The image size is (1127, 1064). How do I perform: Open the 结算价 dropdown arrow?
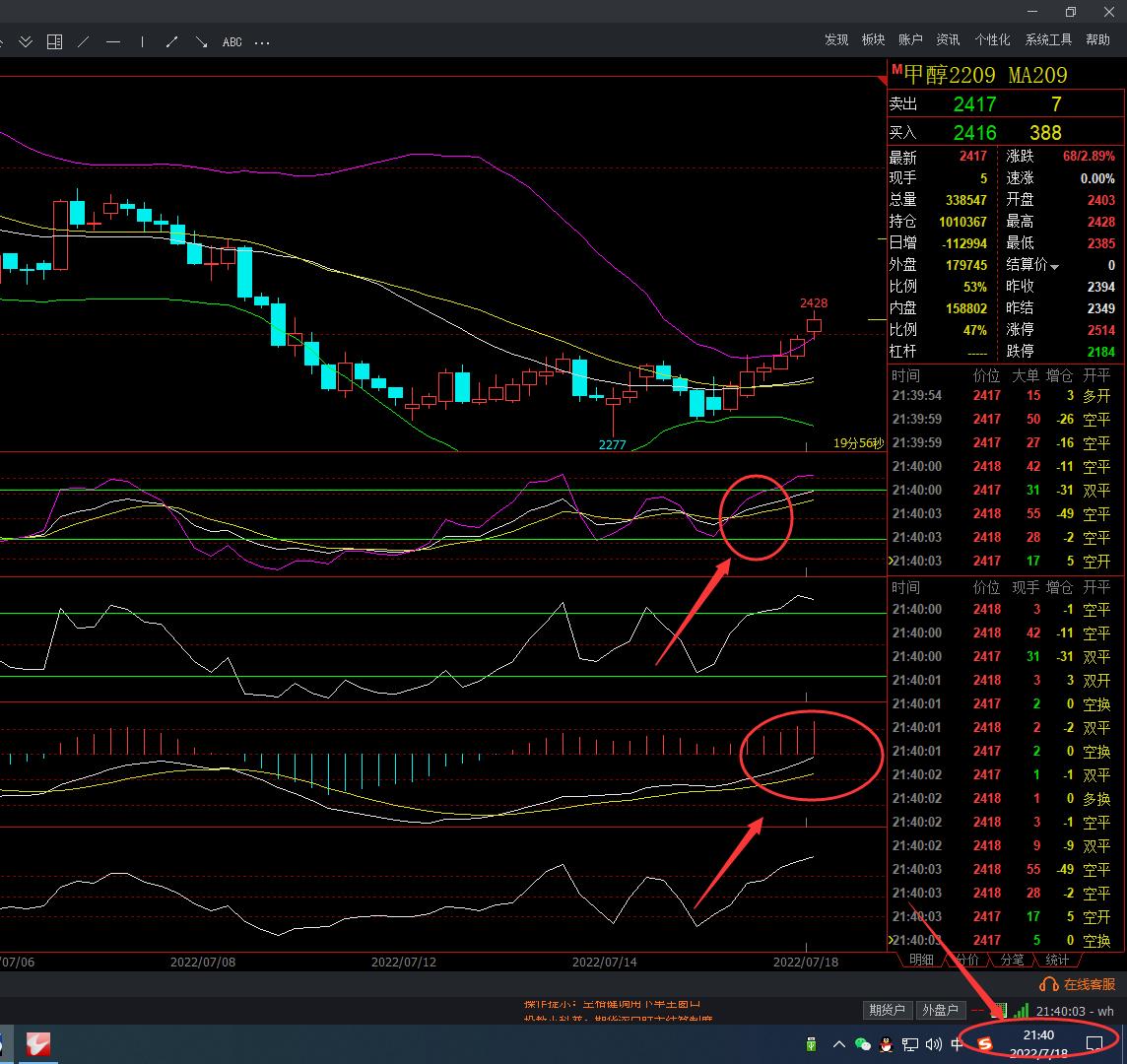tap(1054, 267)
